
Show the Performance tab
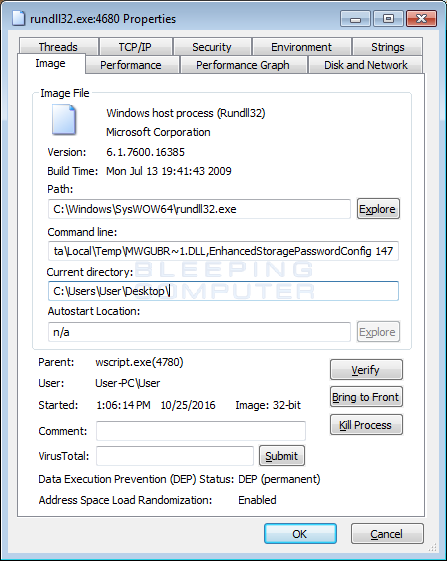131,65
